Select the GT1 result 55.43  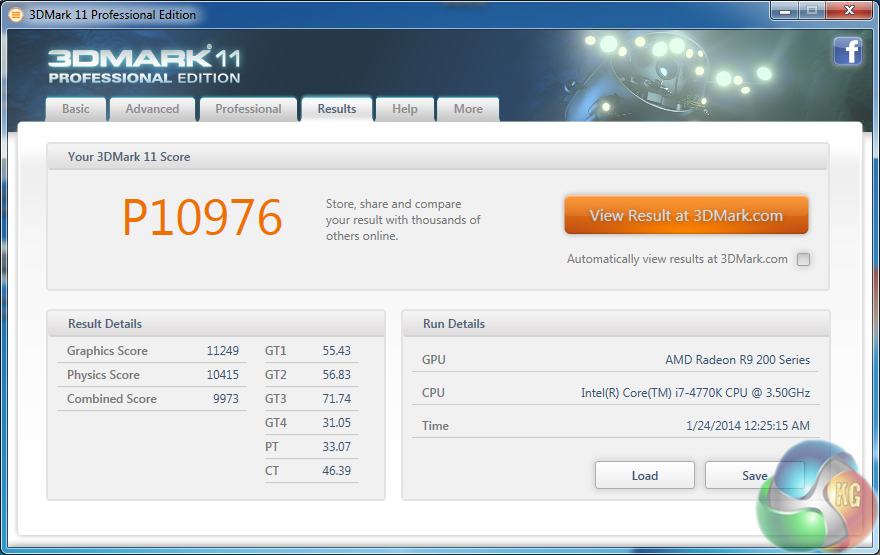tap(336, 351)
